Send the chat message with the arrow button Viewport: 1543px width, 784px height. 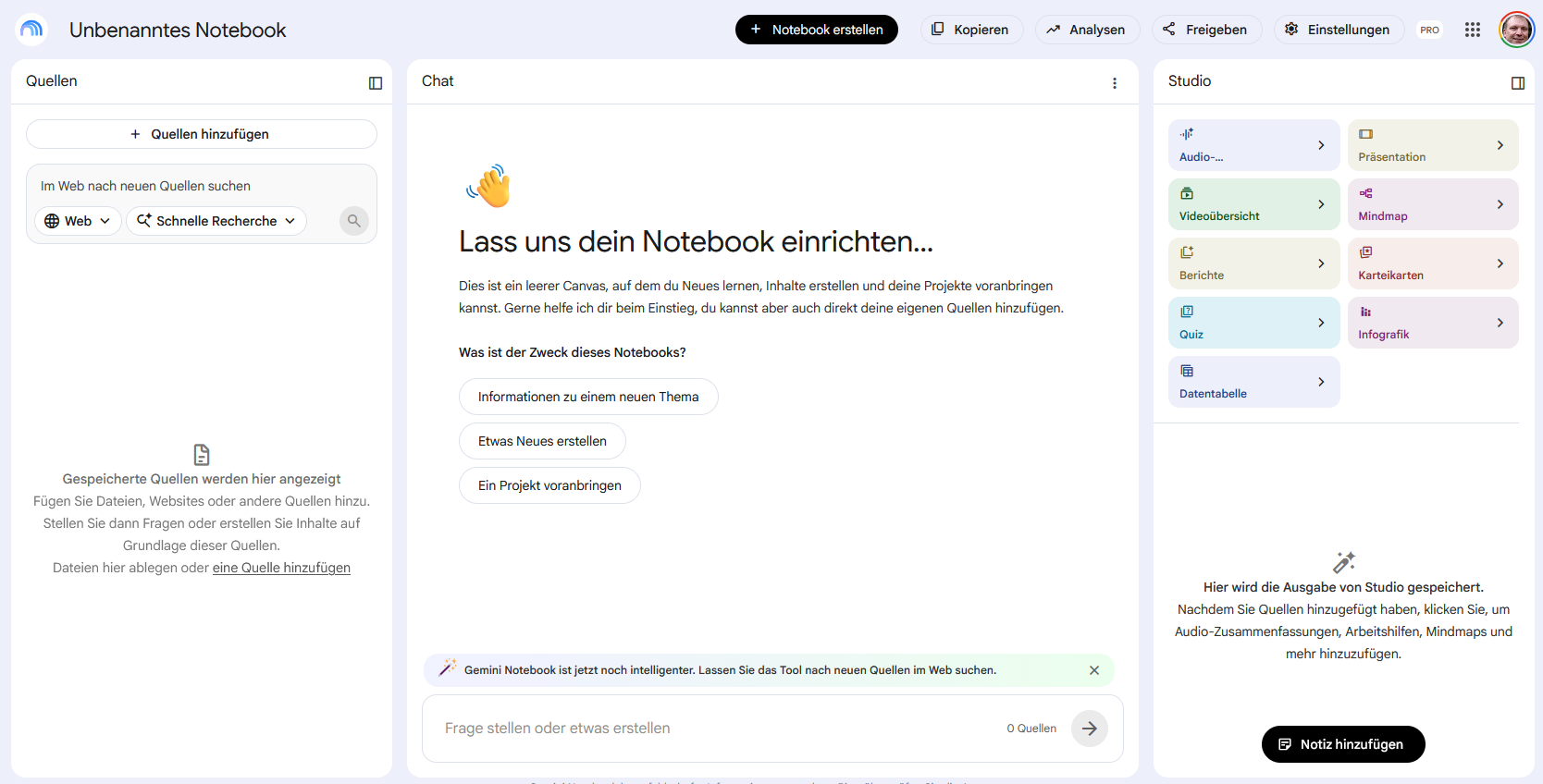coord(1090,729)
